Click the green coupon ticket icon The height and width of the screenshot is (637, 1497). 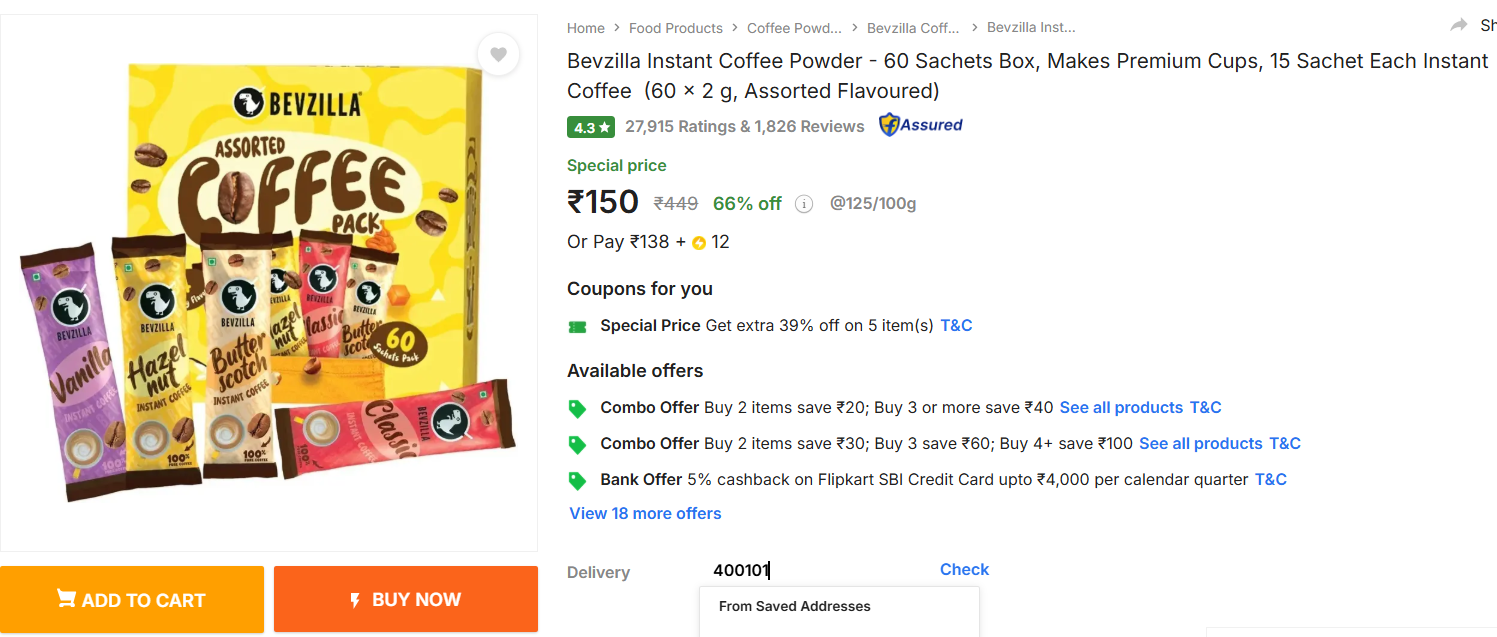(577, 326)
